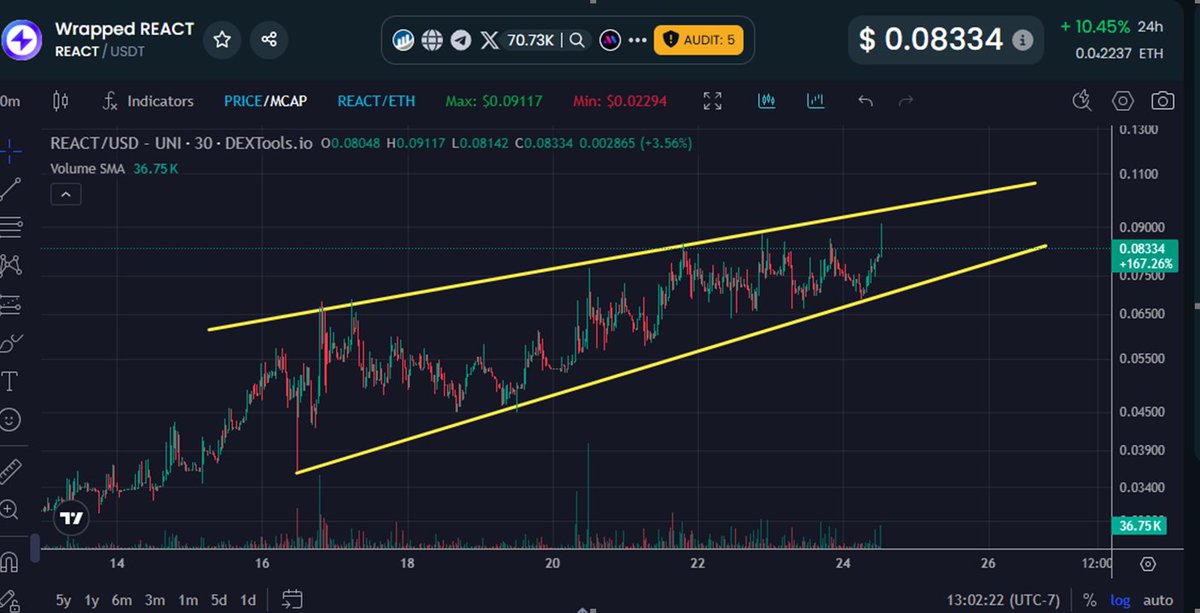
Task: Toggle percent scale mode
Action: click(1088, 600)
